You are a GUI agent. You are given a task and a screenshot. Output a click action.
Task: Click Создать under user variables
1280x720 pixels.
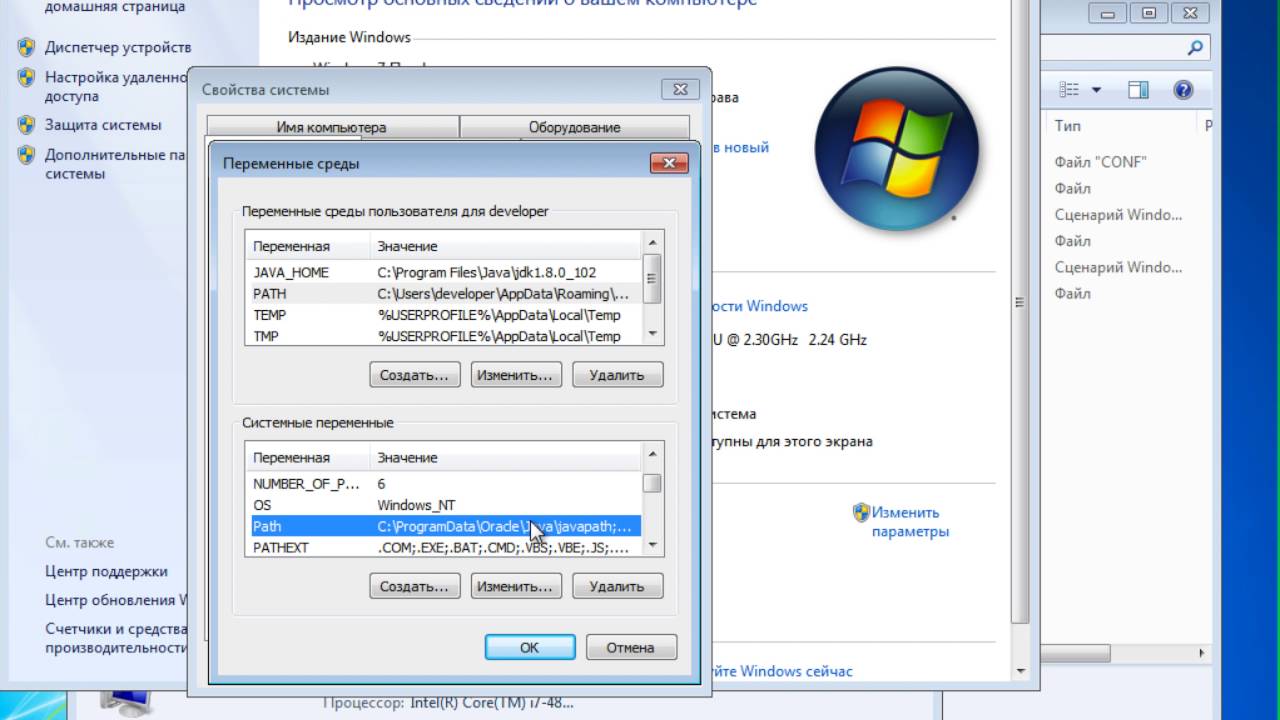coord(415,375)
